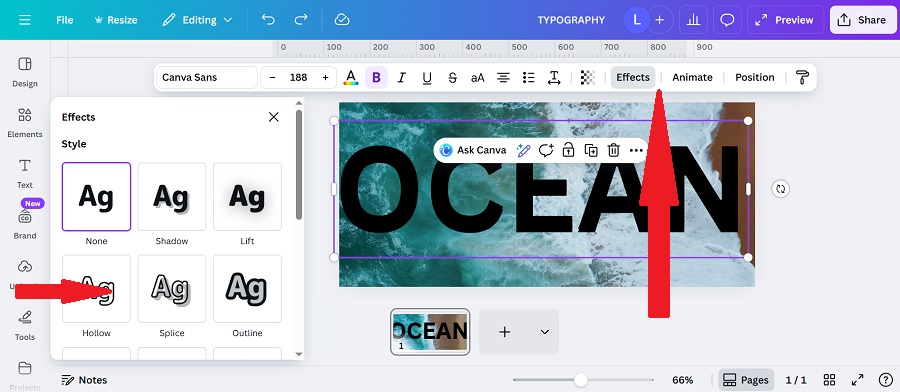
Task: Add collaborator with plus icon
Action: [x=660, y=20]
